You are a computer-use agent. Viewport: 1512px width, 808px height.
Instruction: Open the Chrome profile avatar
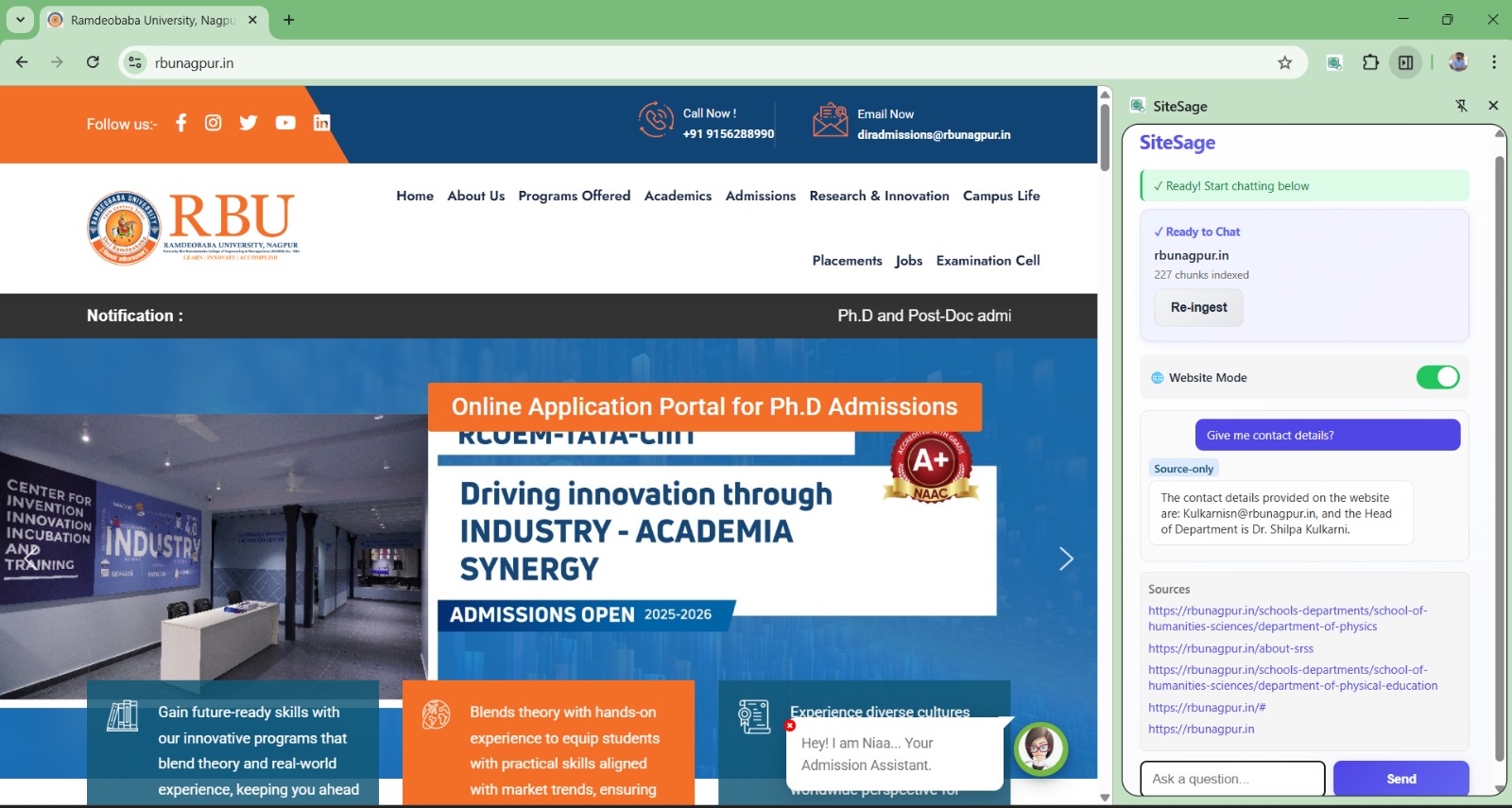pos(1458,62)
